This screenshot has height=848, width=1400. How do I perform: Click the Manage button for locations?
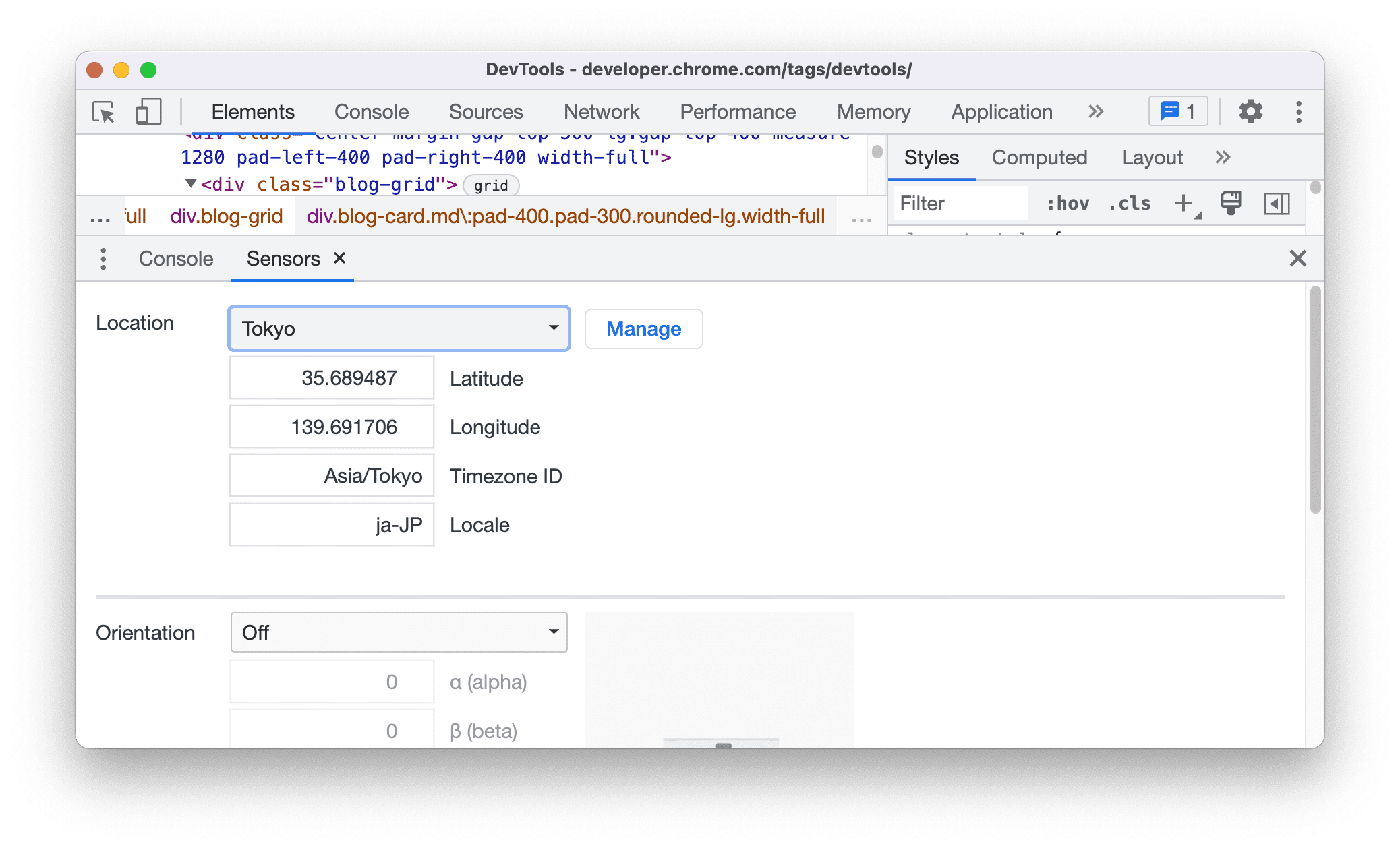[643, 327]
